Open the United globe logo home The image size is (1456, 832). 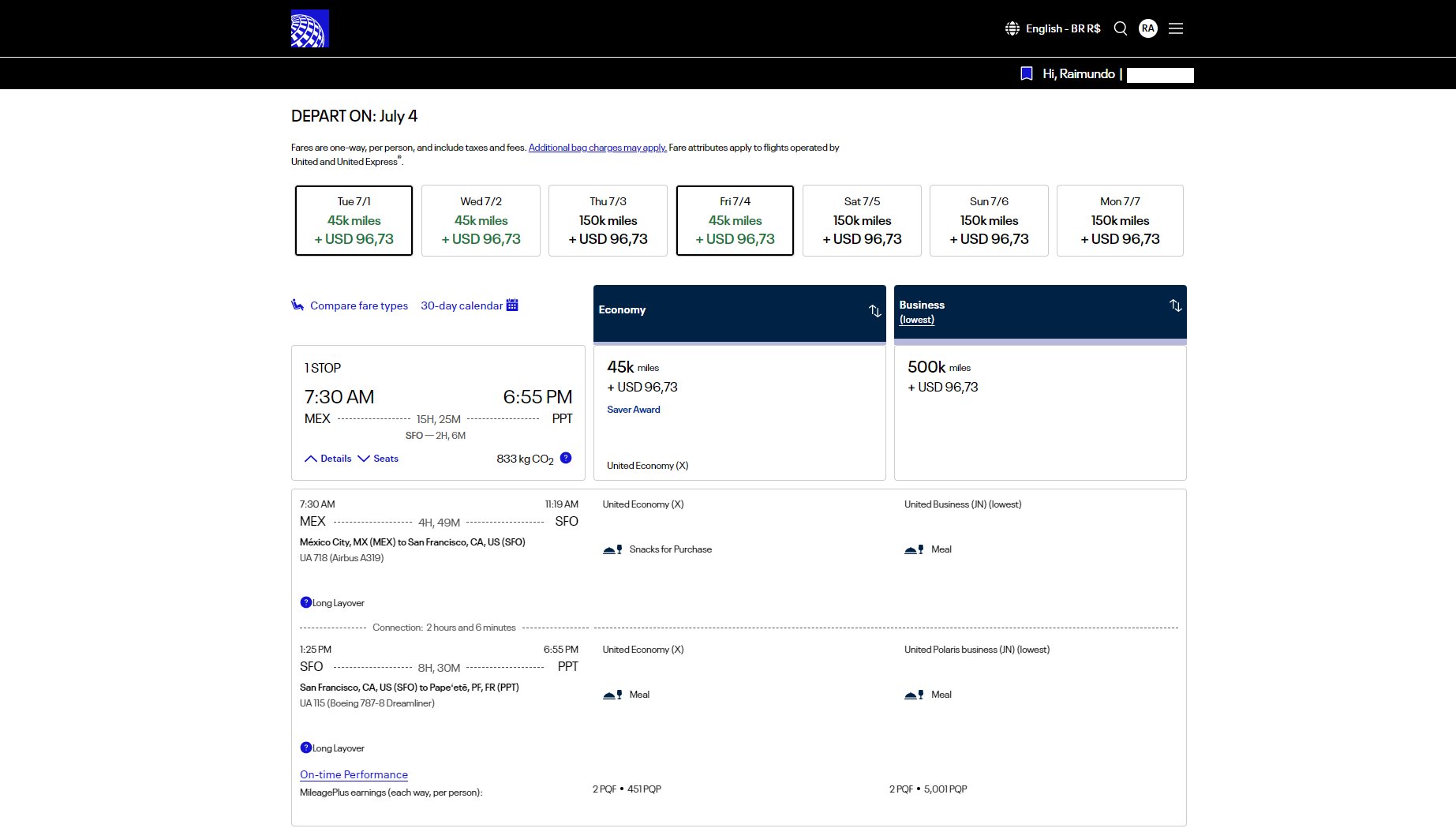(x=309, y=28)
